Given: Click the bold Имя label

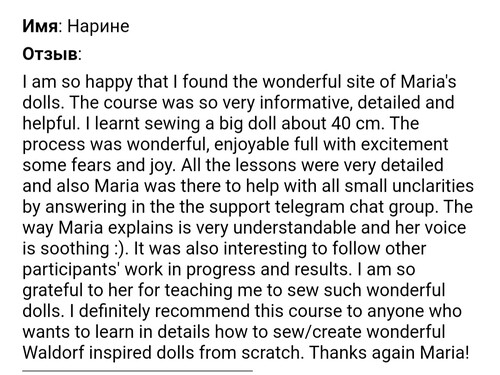Looking at the screenshot, I should (x=40, y=26).
